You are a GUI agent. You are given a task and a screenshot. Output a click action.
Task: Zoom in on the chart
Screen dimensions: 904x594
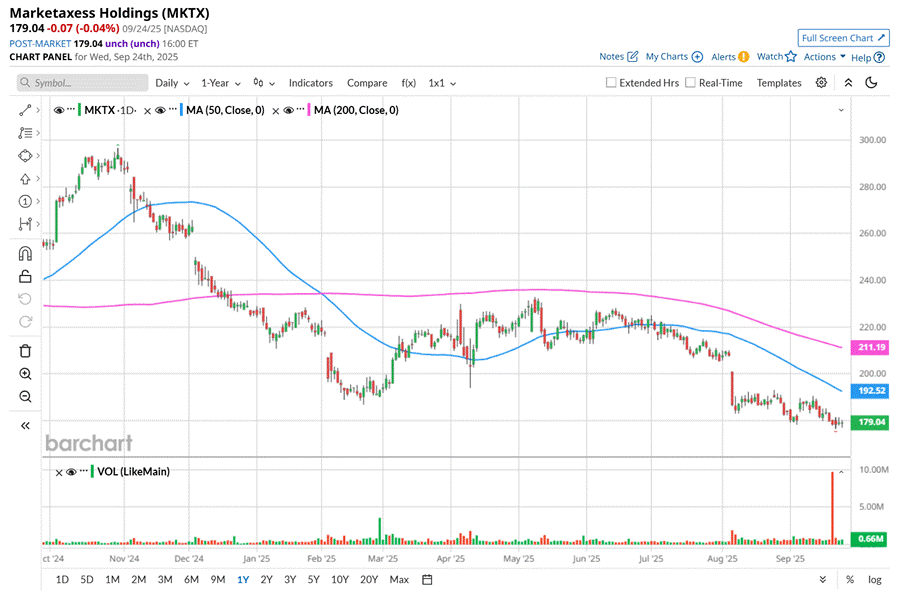[x=25, y=374]
